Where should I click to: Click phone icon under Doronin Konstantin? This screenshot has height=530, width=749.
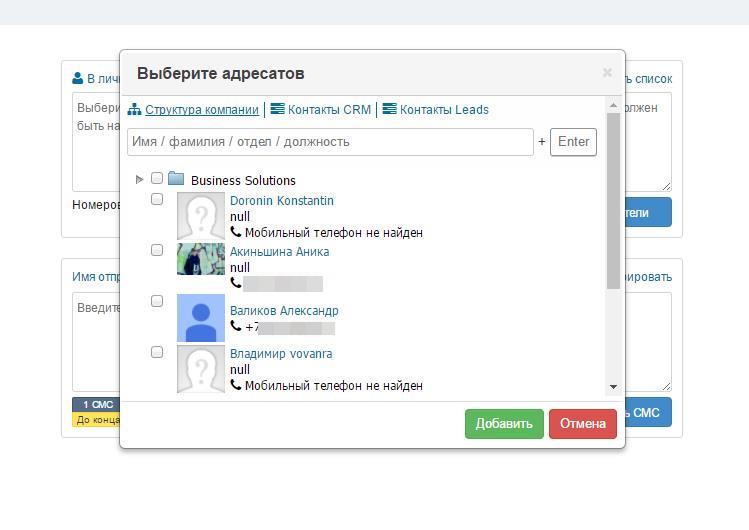click(235, 232)
